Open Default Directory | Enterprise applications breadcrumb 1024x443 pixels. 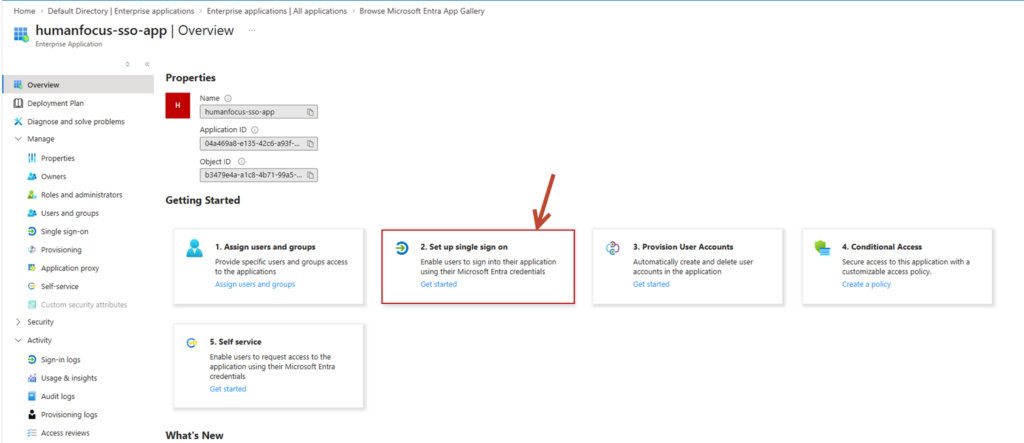click(121, 11)
